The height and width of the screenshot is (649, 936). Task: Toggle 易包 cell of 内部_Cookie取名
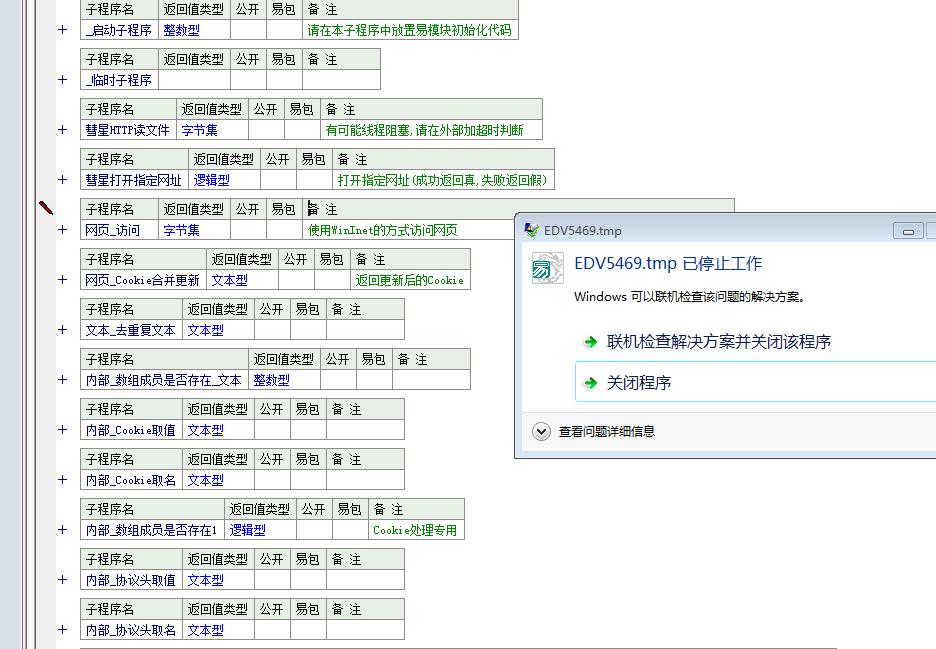(x=308, y=479)
